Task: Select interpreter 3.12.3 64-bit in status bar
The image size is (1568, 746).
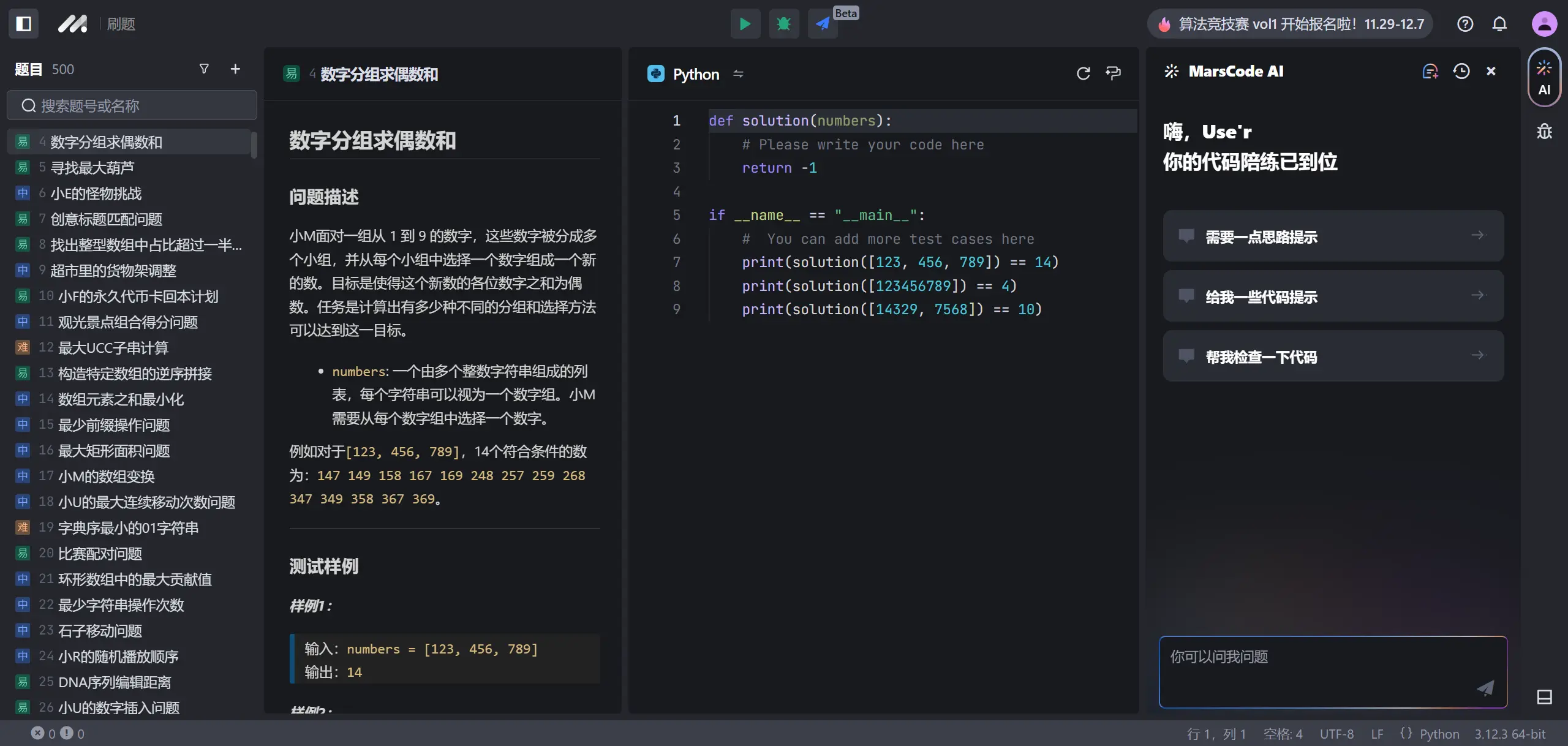Action: point(1510,734)
